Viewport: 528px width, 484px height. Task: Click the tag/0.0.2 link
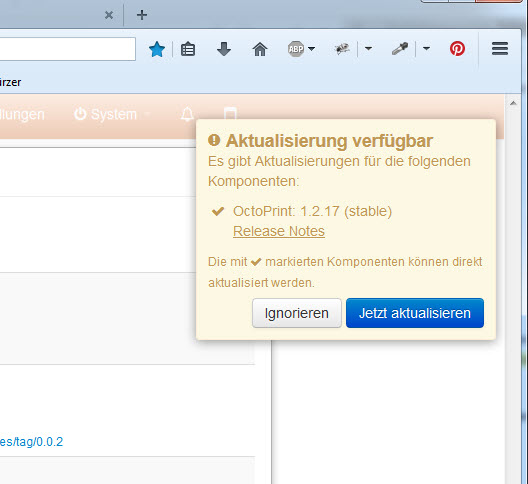31,442
